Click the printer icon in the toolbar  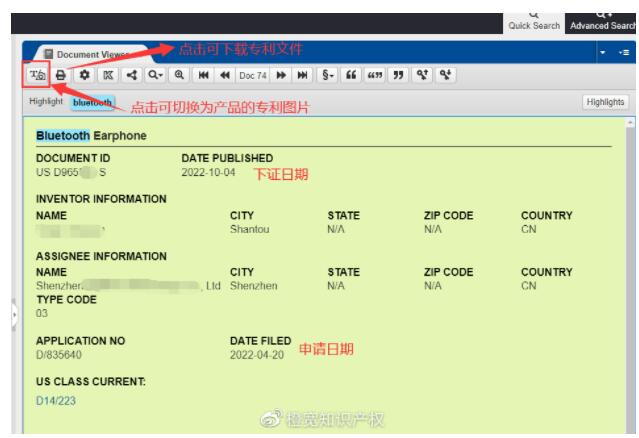61,75
